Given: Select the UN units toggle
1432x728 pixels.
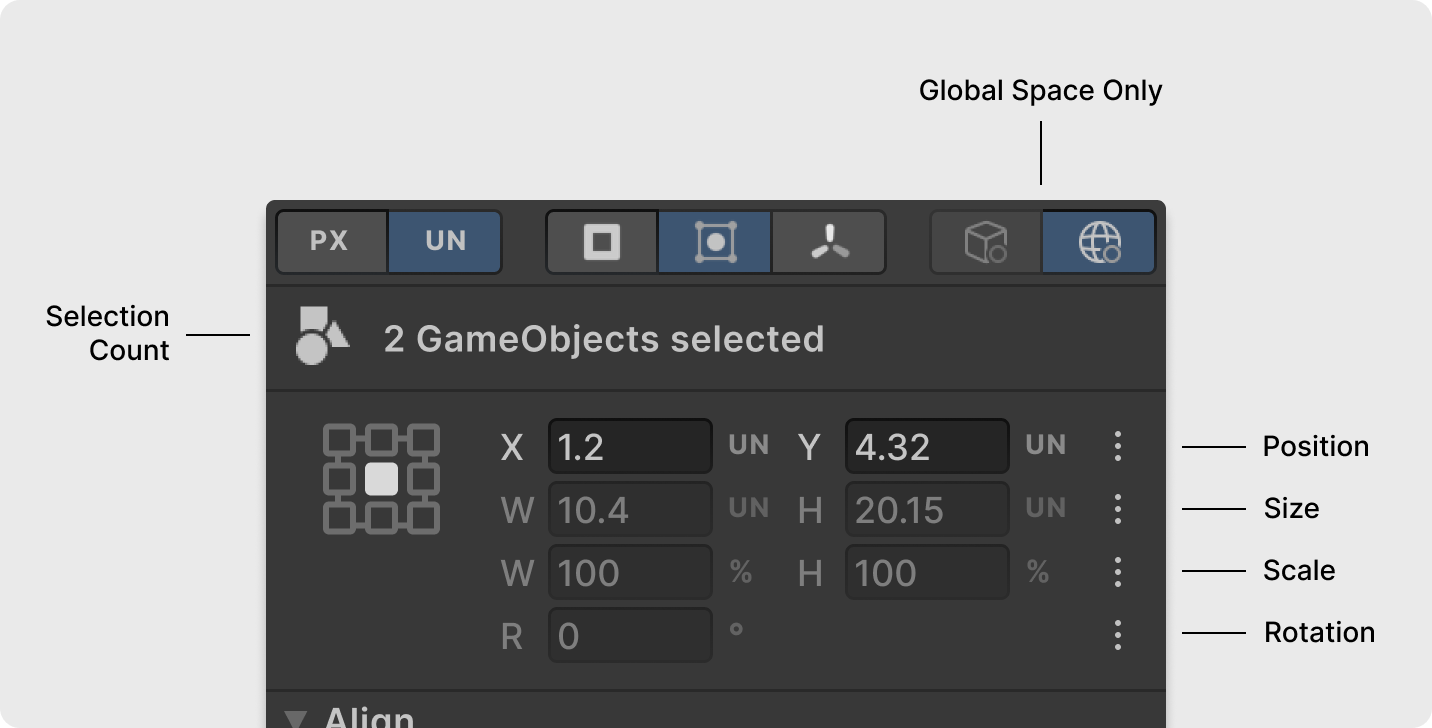Looking at the screenshot, I should click(445, 242).
